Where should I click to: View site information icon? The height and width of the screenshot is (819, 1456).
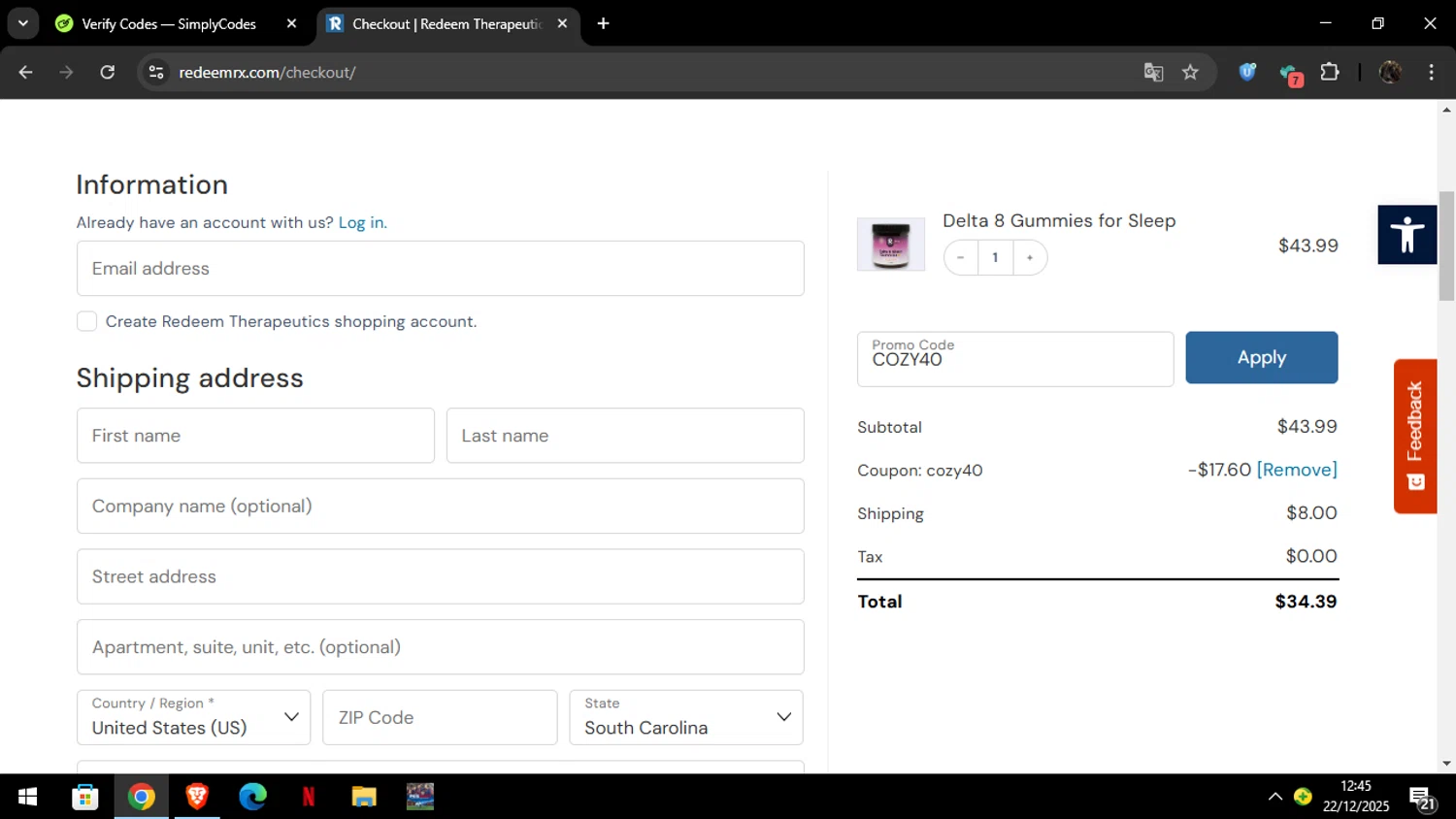[x=155, y=72]
